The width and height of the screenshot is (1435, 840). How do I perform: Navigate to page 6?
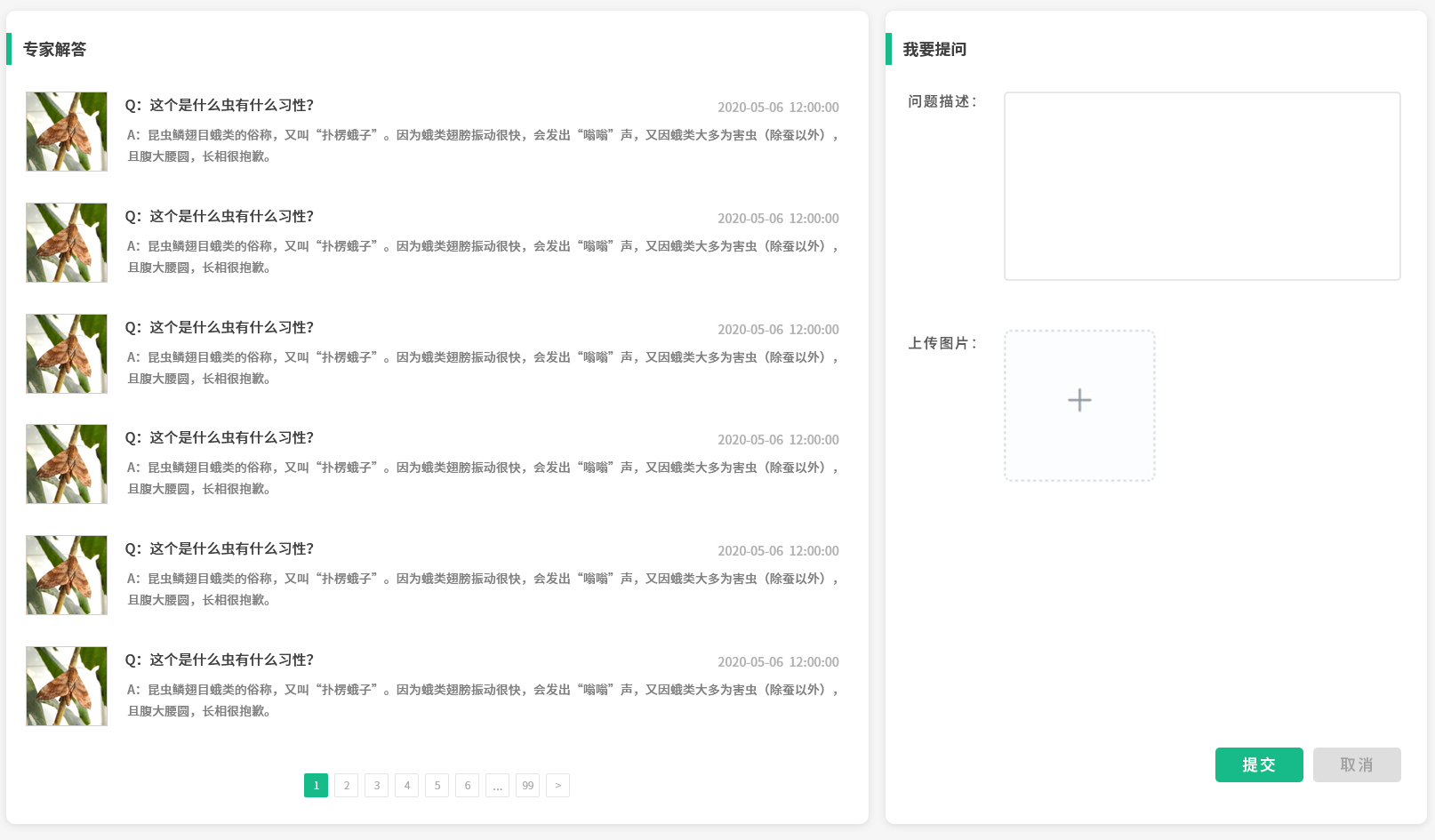coord(468,786)
